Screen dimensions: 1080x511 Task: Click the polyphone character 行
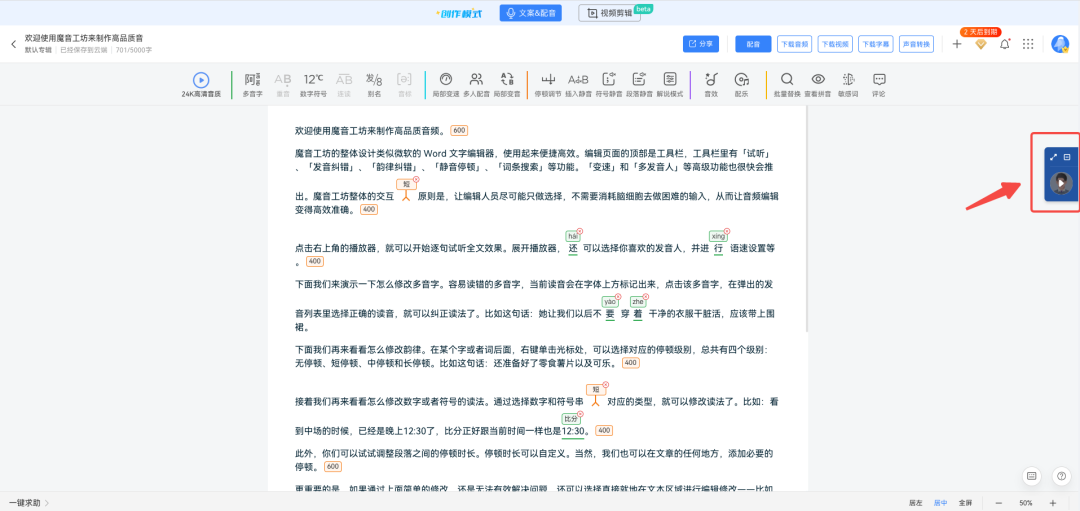718,248
